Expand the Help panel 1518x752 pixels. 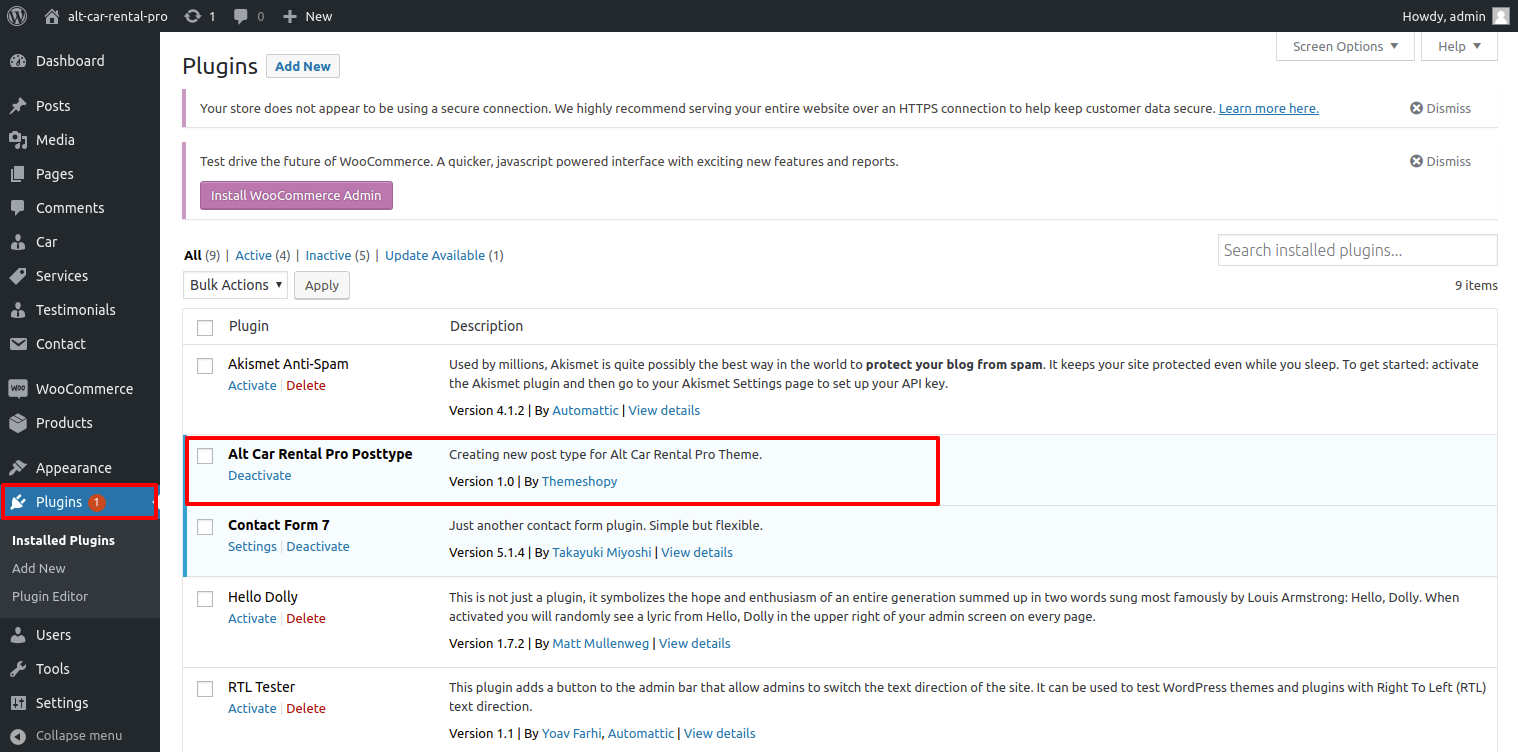click(x=1459, y=47)
